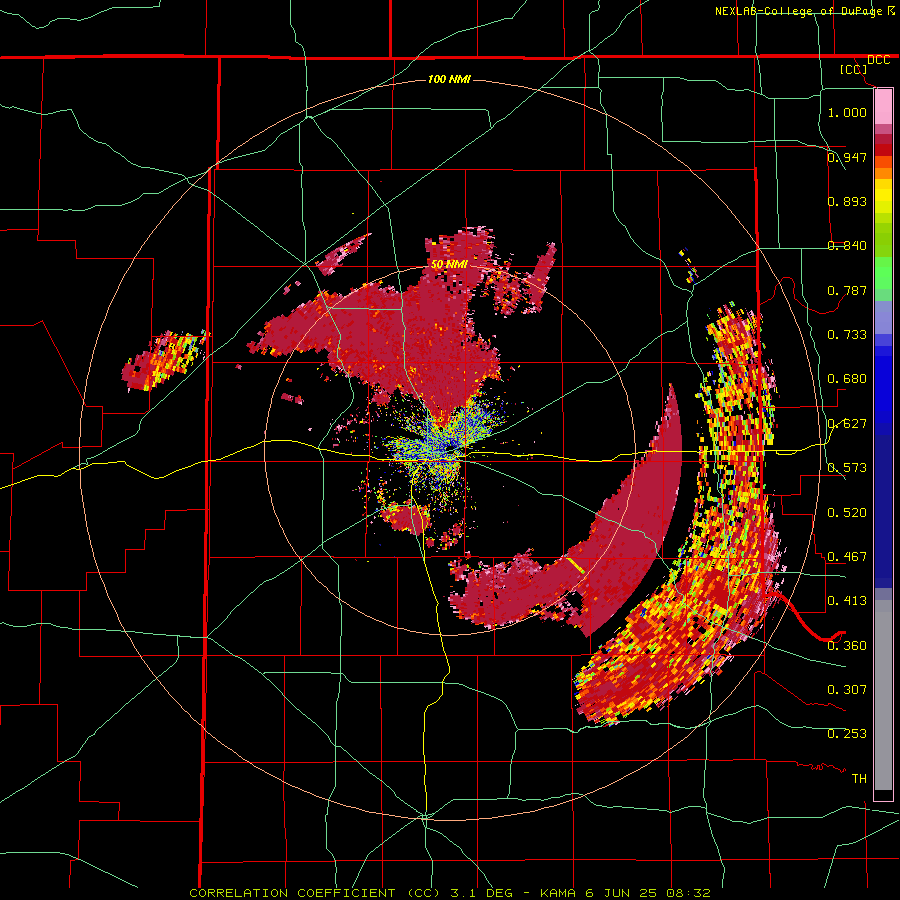Pick the black swatch at the legend bottom
900x900 pixels.
click(x=883, y=795)
